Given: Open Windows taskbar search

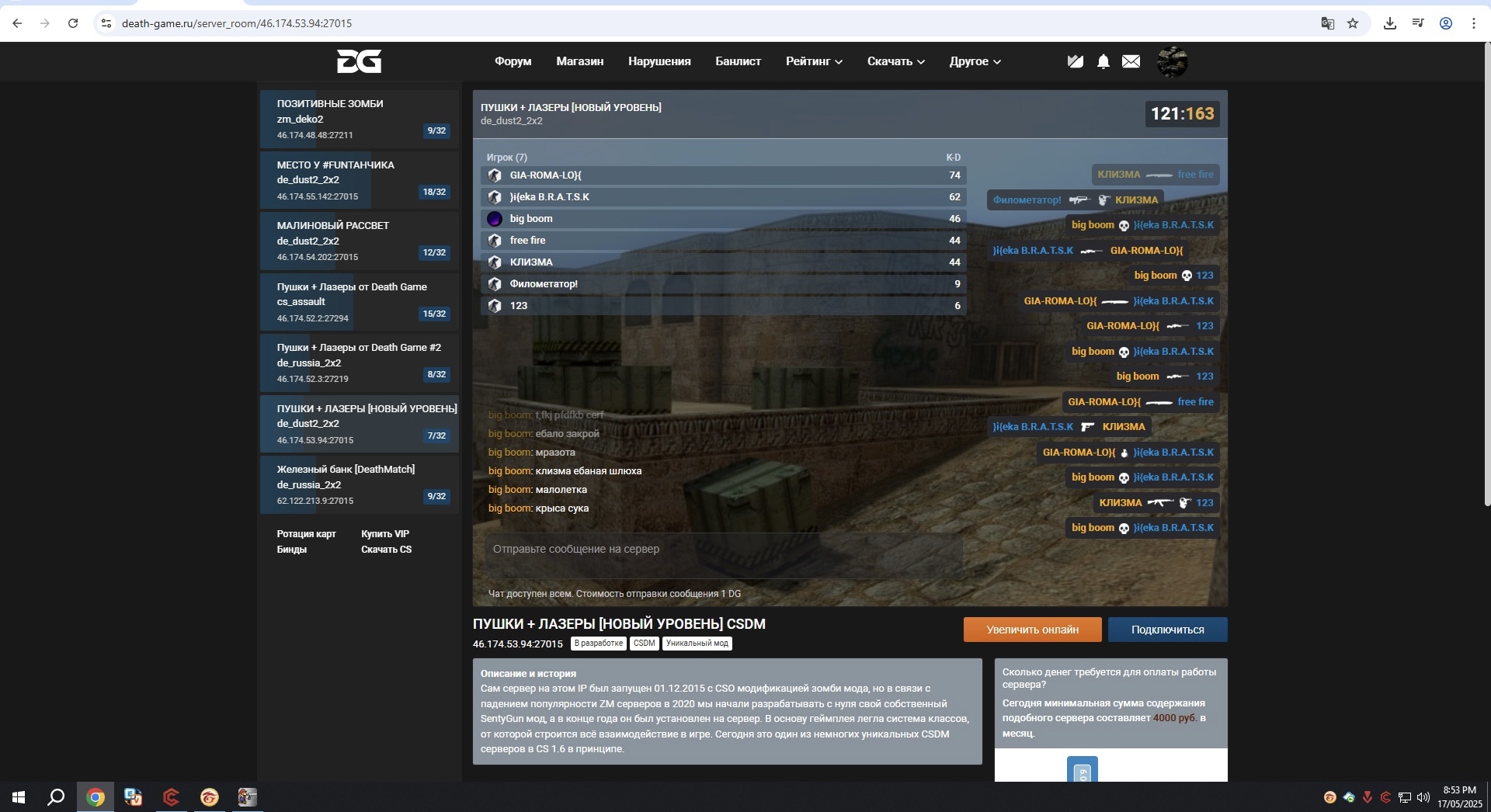Looking at the screenshot, I should (x=56, y=797).
